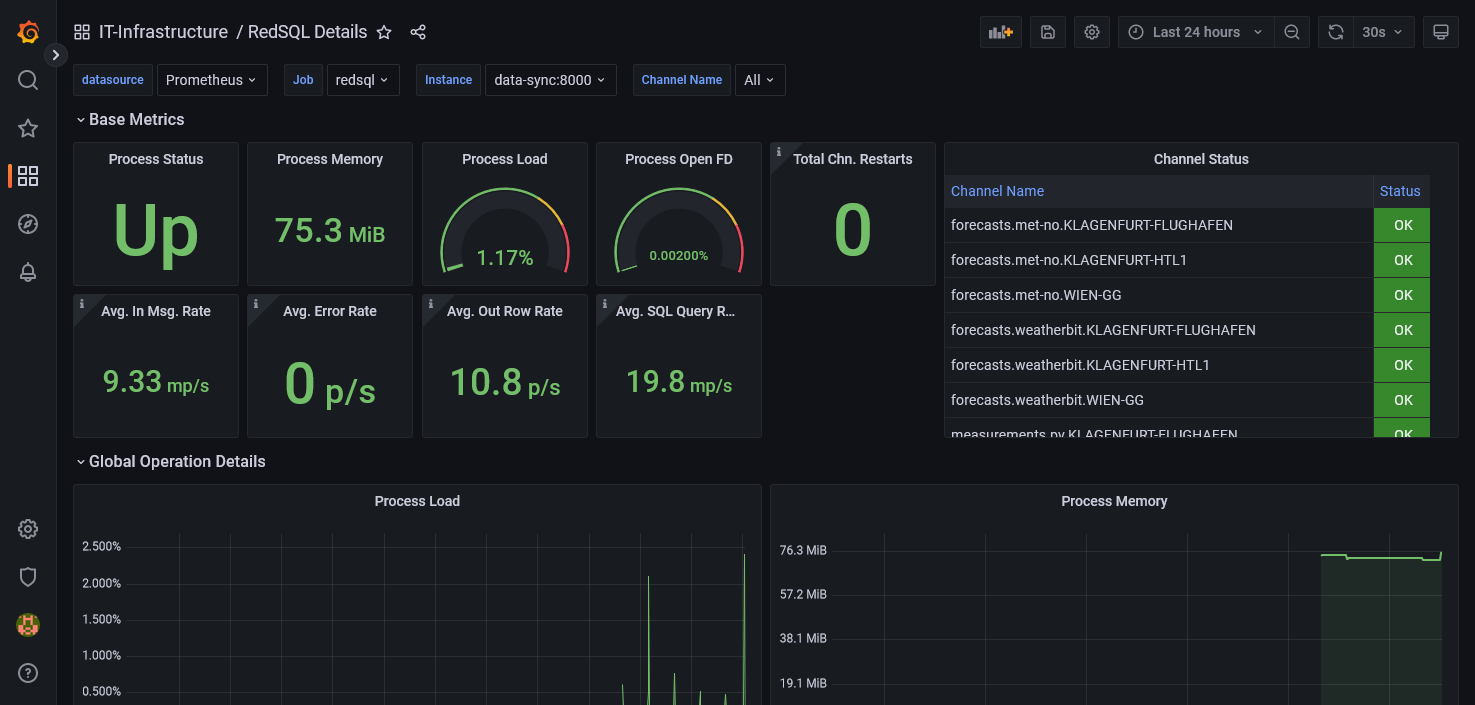Add a new panel to the dashboard
This screenshot has height=705, width=1475.
(x=1000, y=31)
